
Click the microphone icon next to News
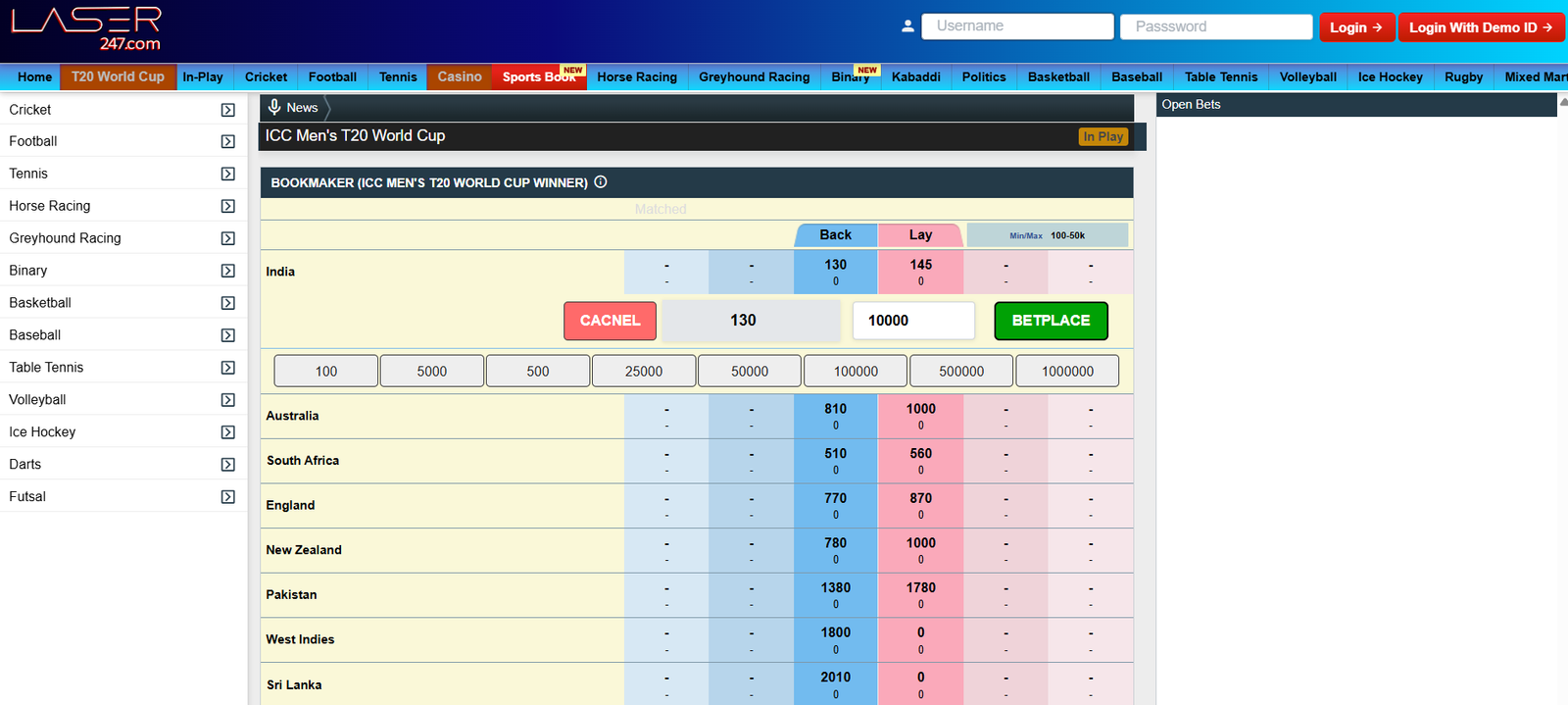coord(274,107)
